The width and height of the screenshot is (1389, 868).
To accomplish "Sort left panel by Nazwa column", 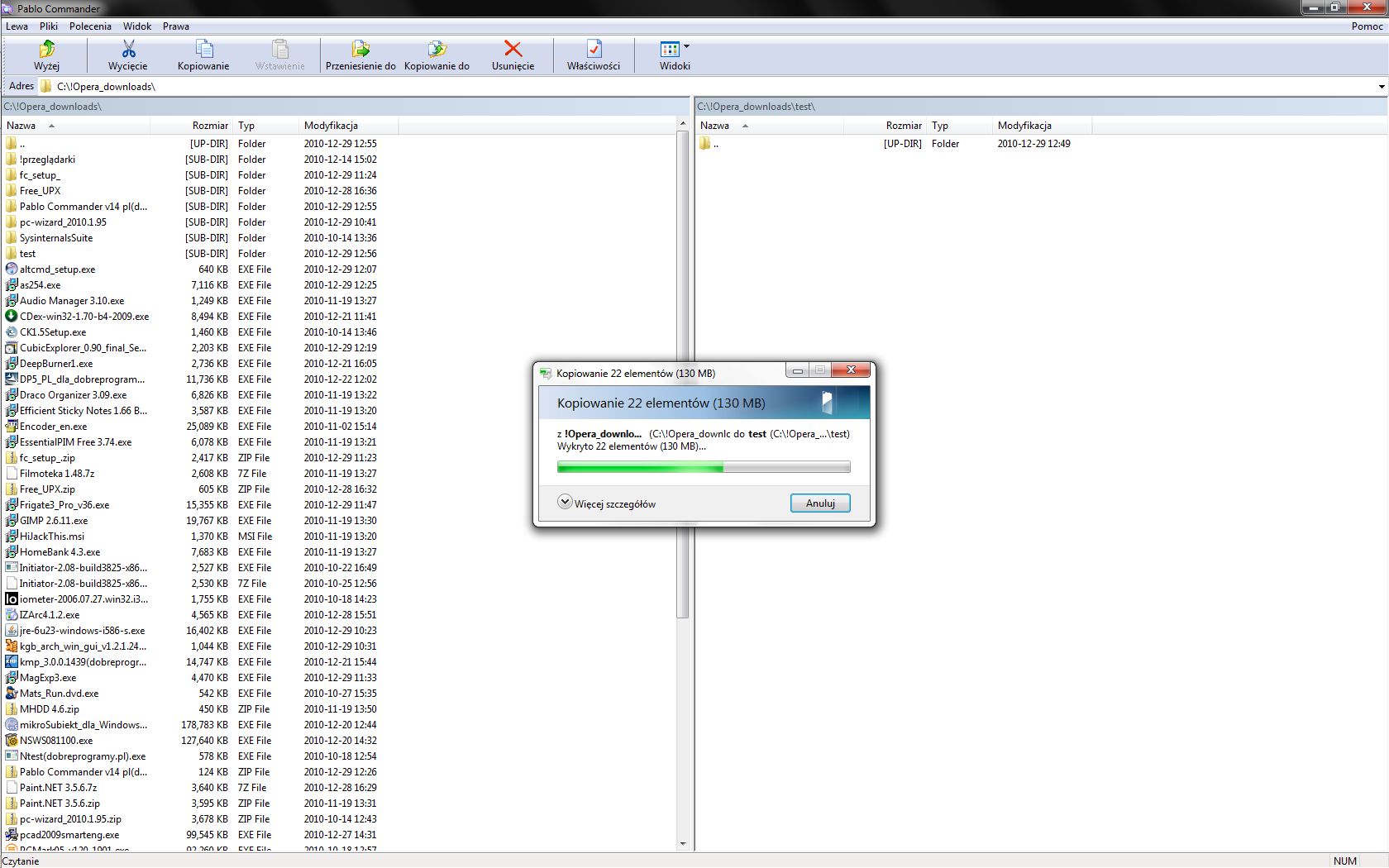I will 75,126.
